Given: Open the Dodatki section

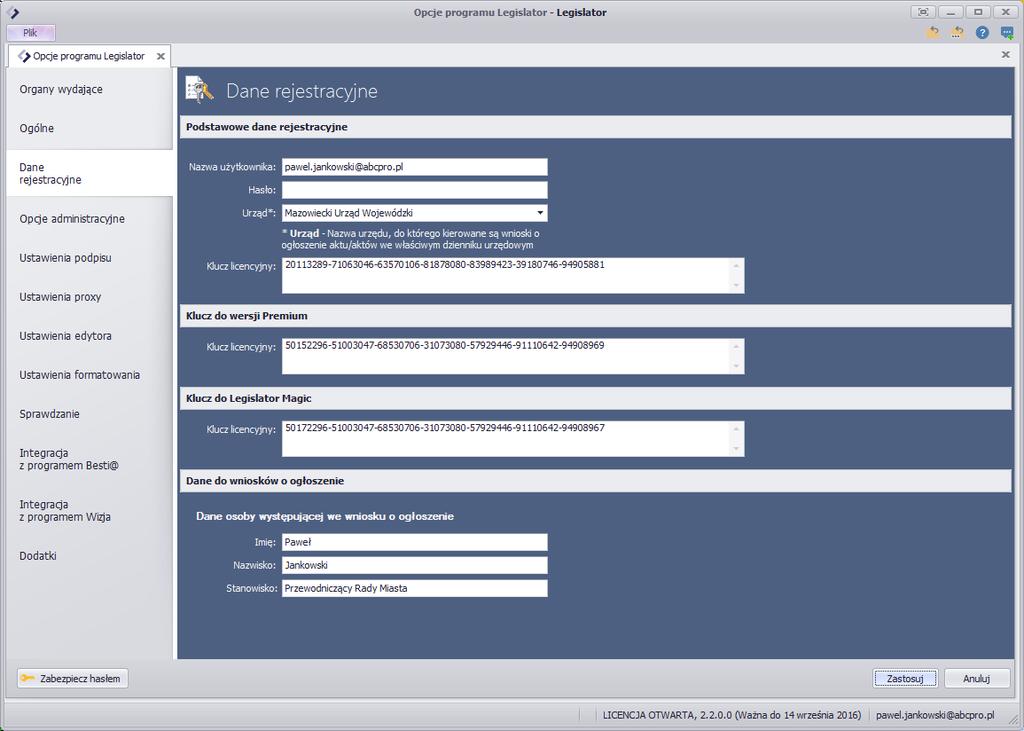Looking at the screenshot, I should tap(89, 556).
